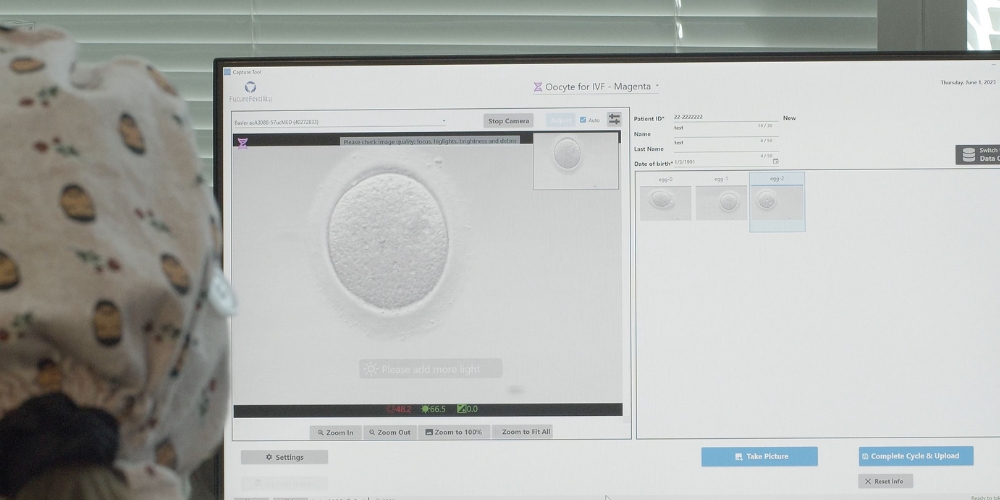Expand the Basler camera device dropdown

coord(340,122)
